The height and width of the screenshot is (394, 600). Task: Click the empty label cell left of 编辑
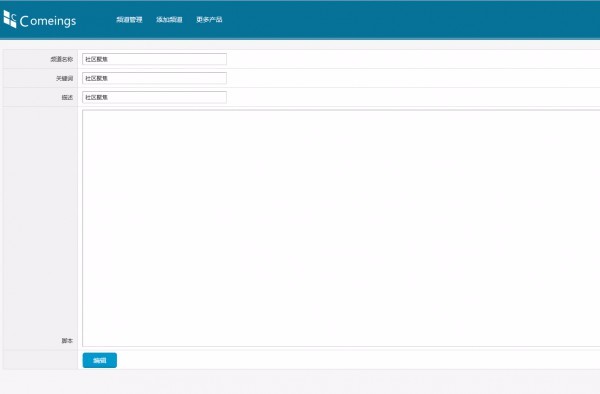tap(41, 360)
